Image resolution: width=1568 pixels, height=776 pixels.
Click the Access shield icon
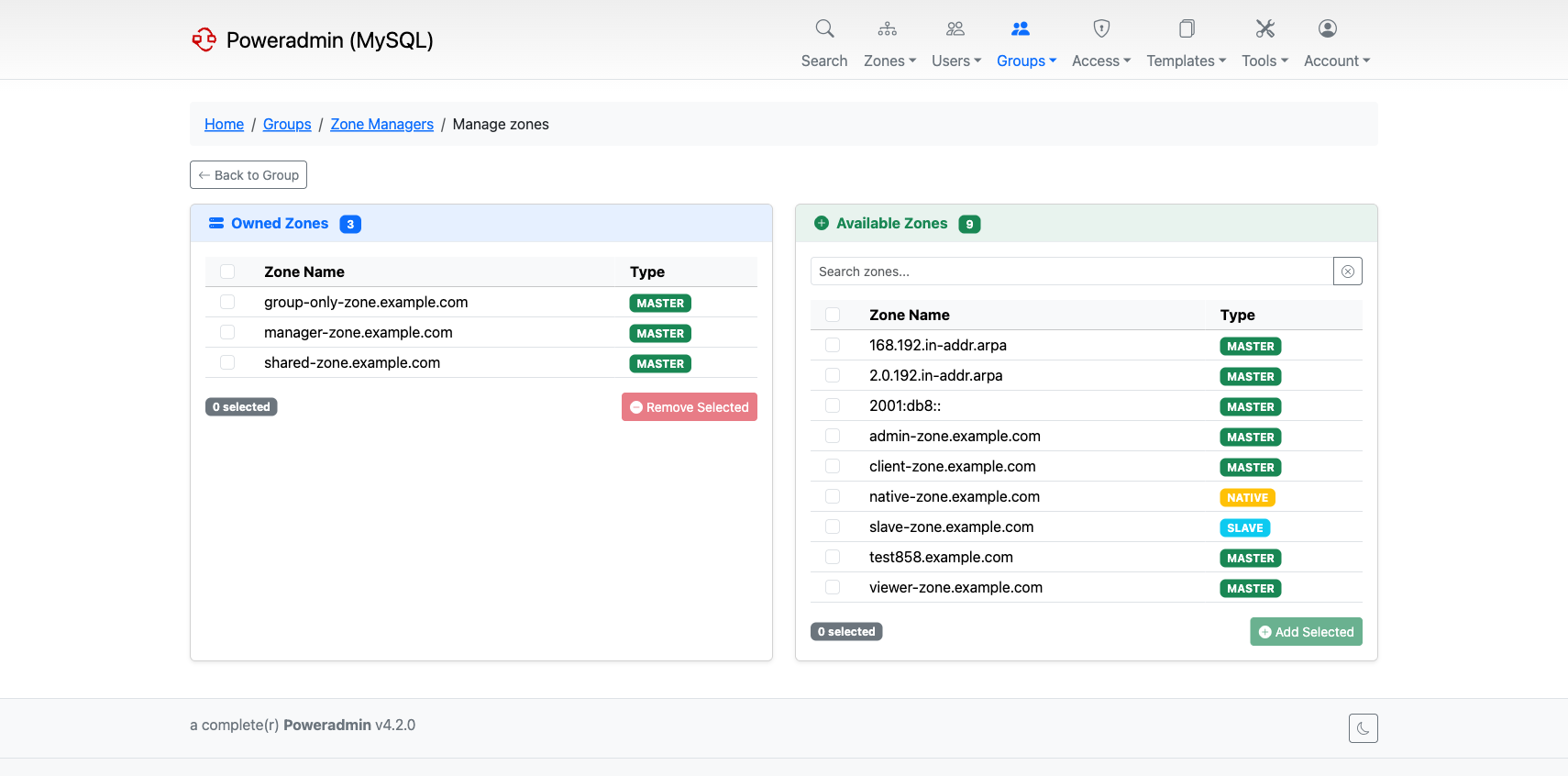pos(1101,28)
